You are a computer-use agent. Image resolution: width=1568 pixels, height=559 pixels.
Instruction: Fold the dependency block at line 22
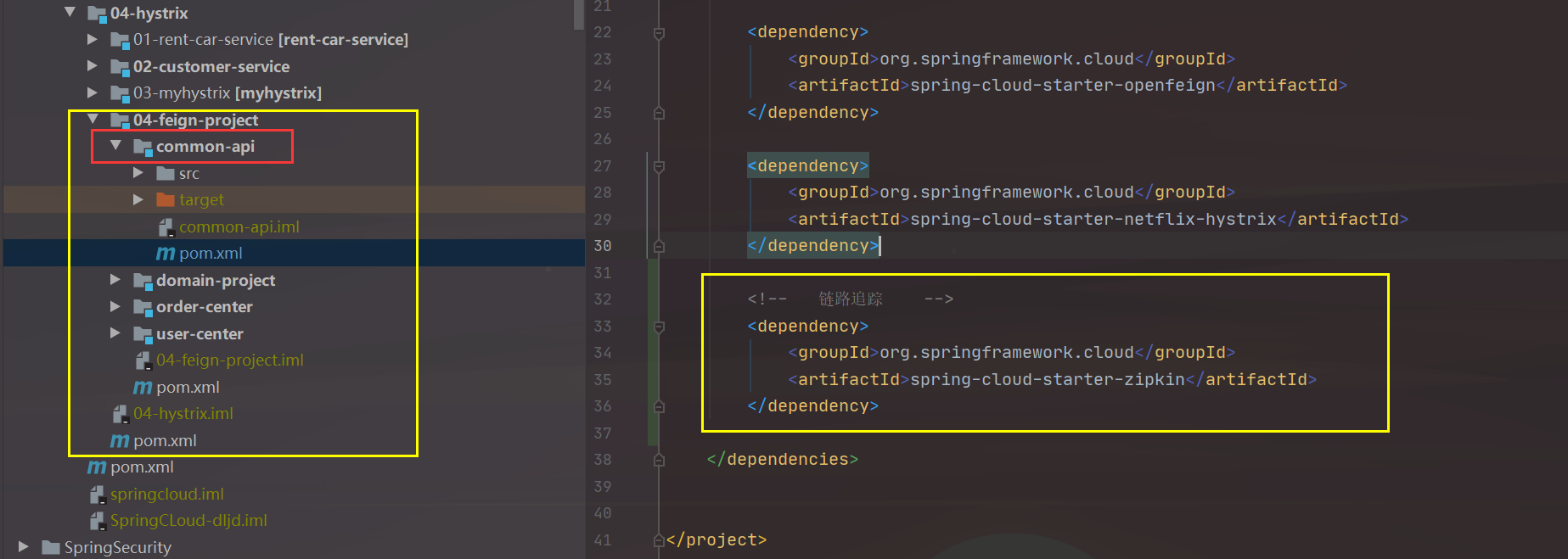click(x=659, y=32)
